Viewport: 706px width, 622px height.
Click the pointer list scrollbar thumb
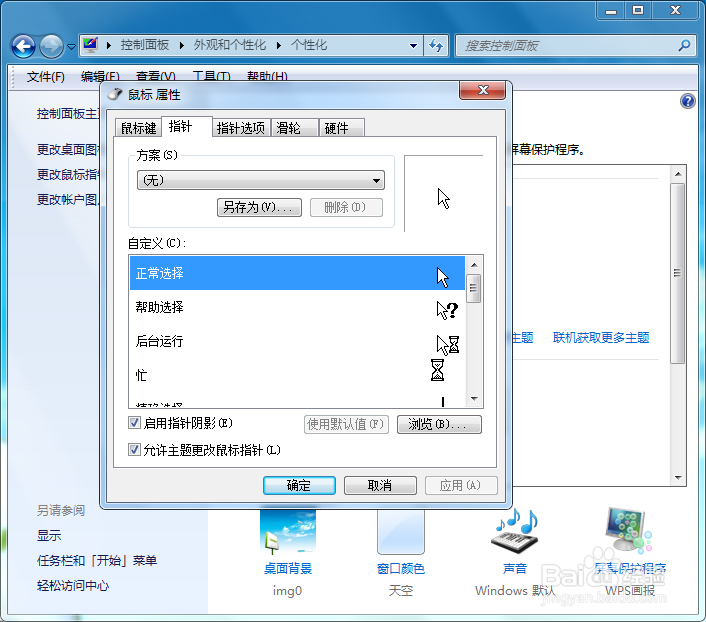tap(474, 288)
